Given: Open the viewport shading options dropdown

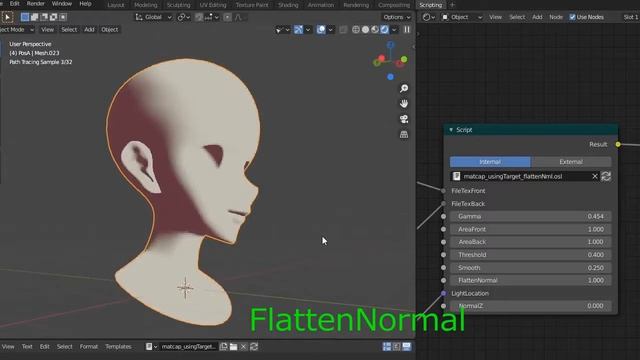Looking at the screenshot, I should [x=394, y=30].
